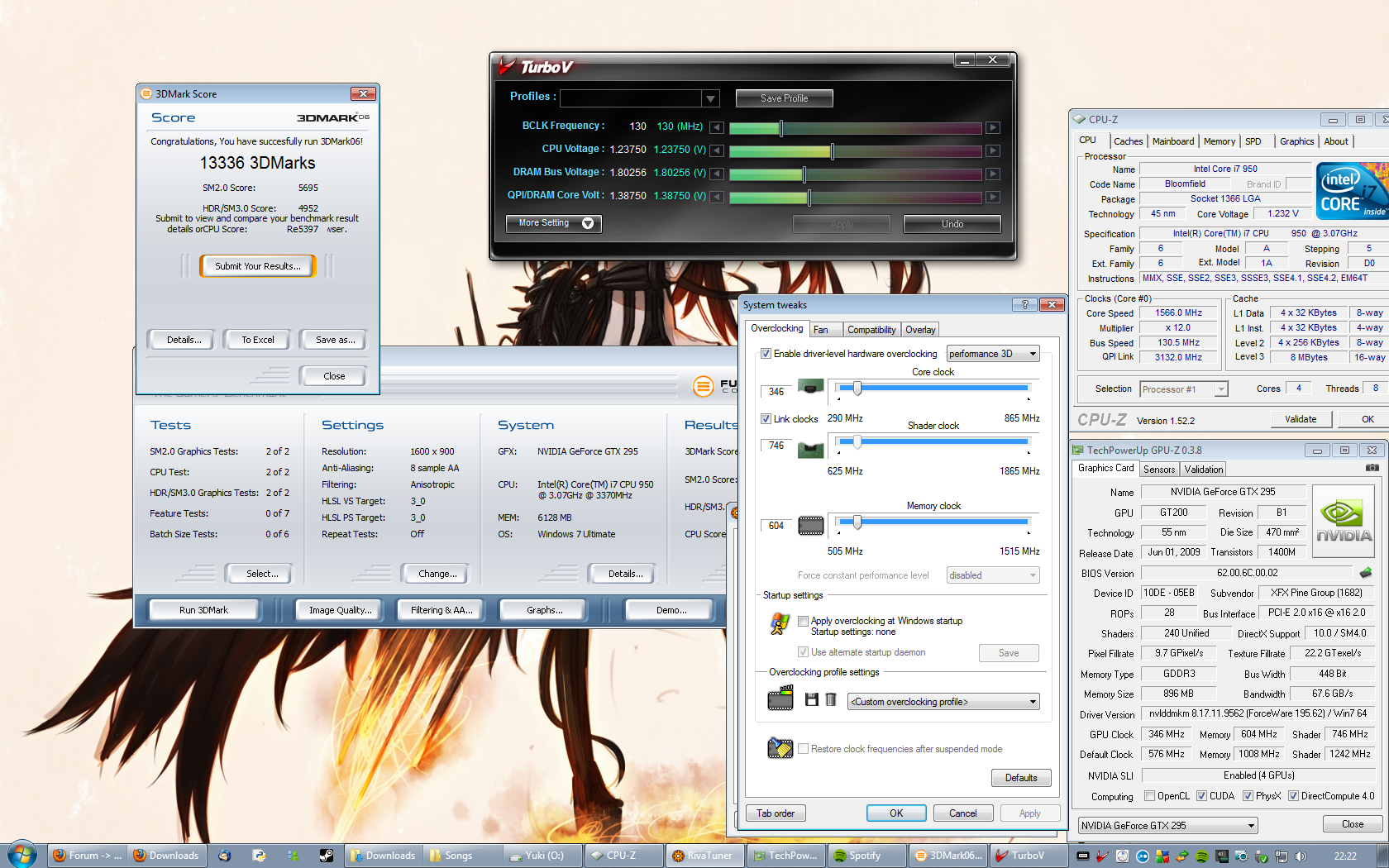Click CPU Voltage decrease arrow in TurboV

[x=717, y=150]
